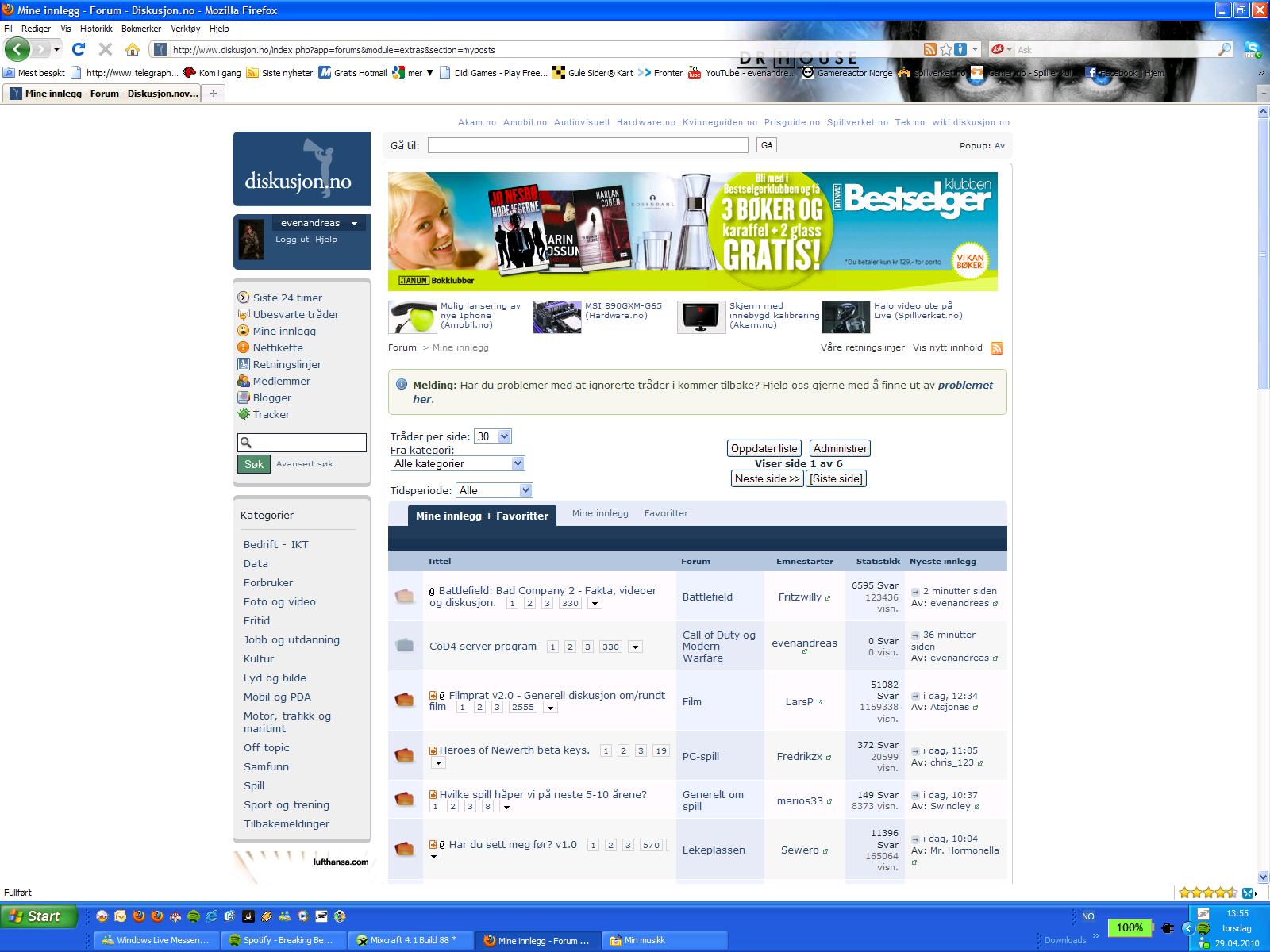1270x952 pixels.
Task: Open Siste 24 timer link
Action: (x=287, y=297)
